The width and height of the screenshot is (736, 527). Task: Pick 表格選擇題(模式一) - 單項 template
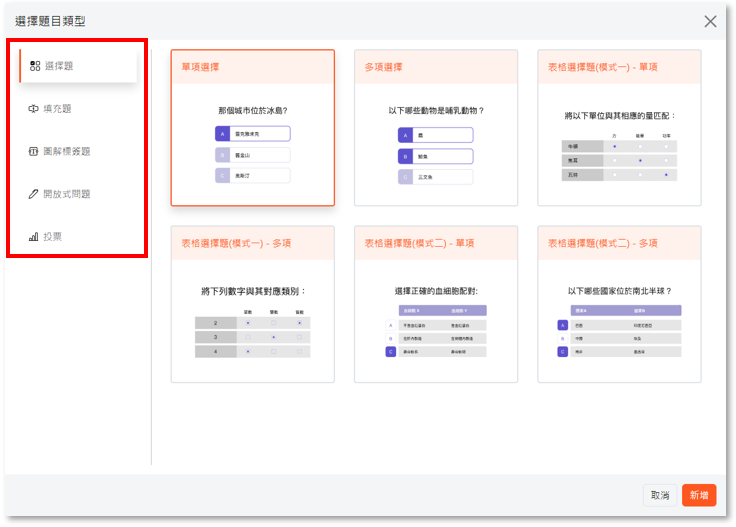click(x=619, y=128)
